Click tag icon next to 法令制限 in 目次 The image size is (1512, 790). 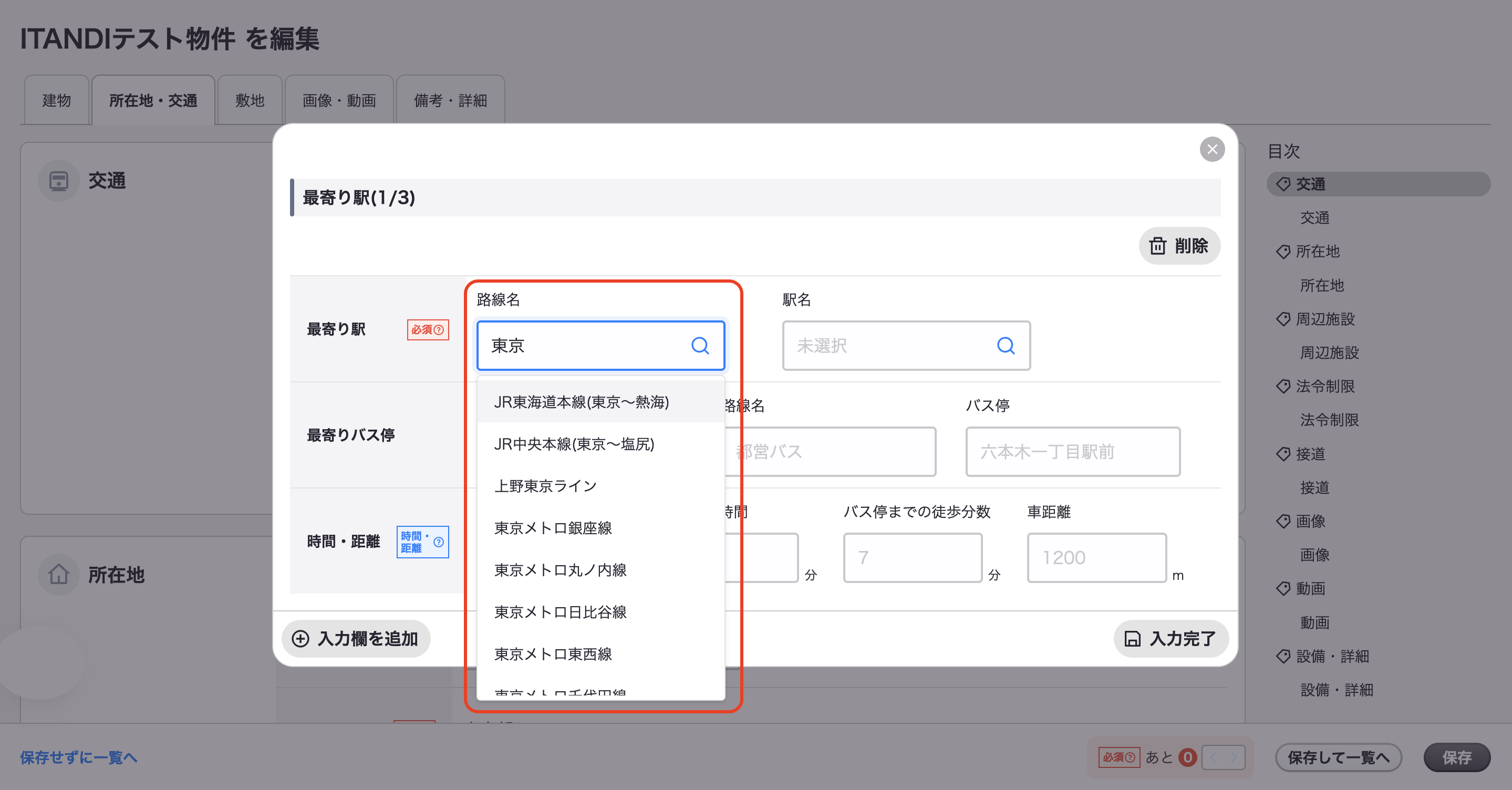[1283, 386]
